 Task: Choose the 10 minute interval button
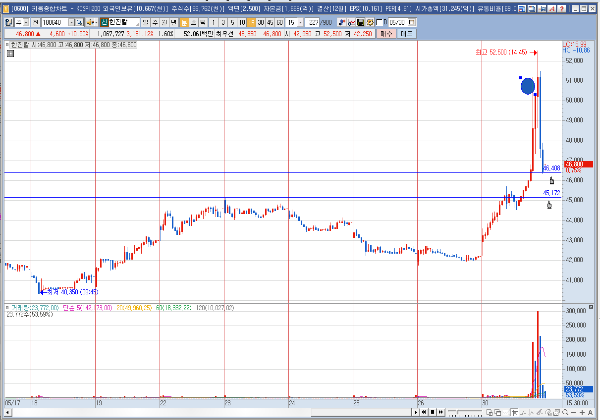[x=241, y=23]
